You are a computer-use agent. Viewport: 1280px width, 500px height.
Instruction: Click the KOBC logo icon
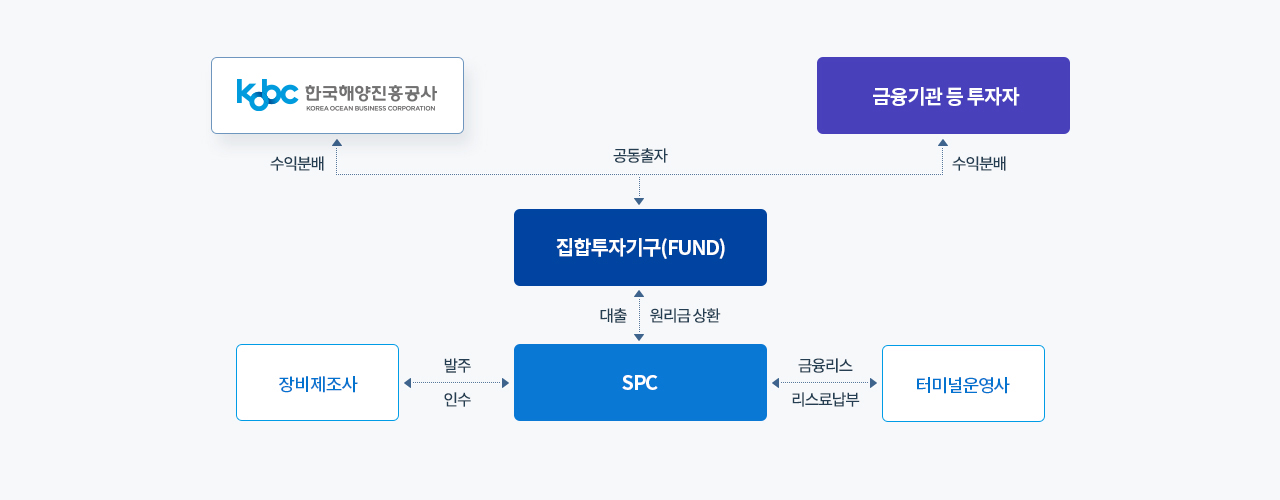pos(267,95)
